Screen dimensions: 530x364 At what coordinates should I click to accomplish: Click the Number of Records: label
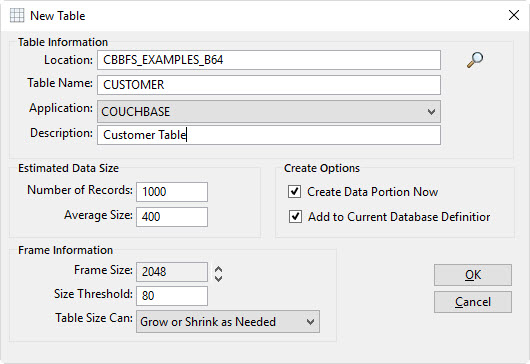click(x=80, y=190)
